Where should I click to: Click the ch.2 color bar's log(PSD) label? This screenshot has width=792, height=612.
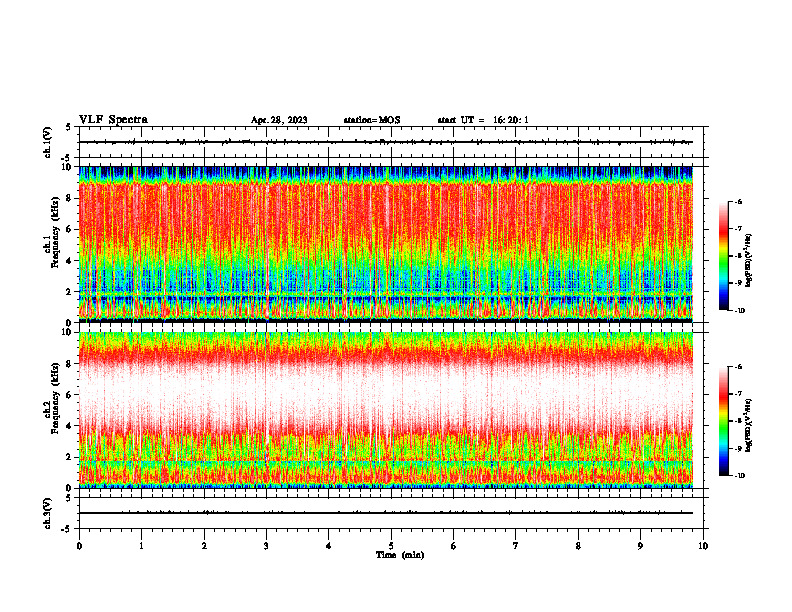[749, 425]
